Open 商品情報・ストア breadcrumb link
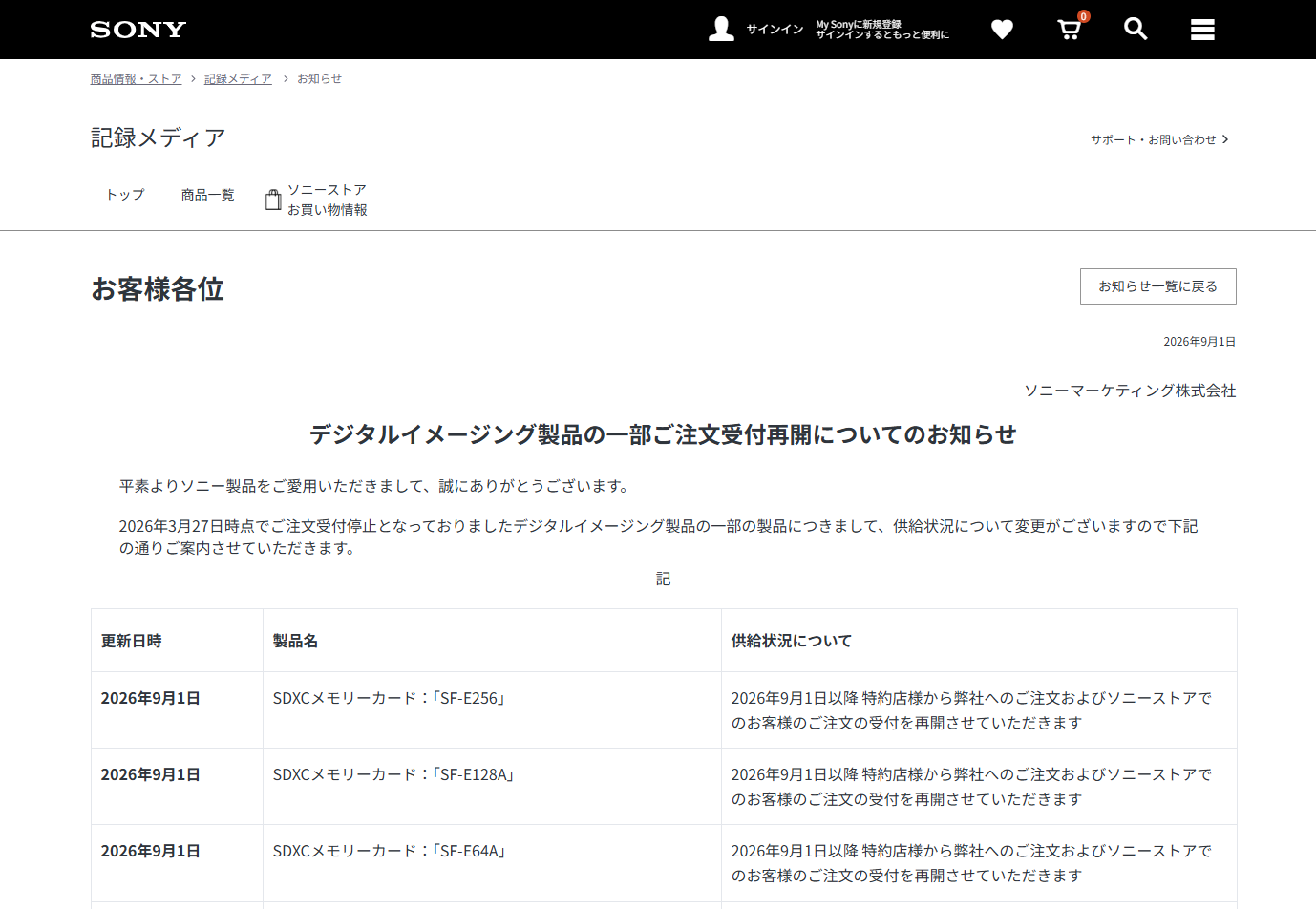1316x909 pixels. pyautogui.click(x=136, y=79)
